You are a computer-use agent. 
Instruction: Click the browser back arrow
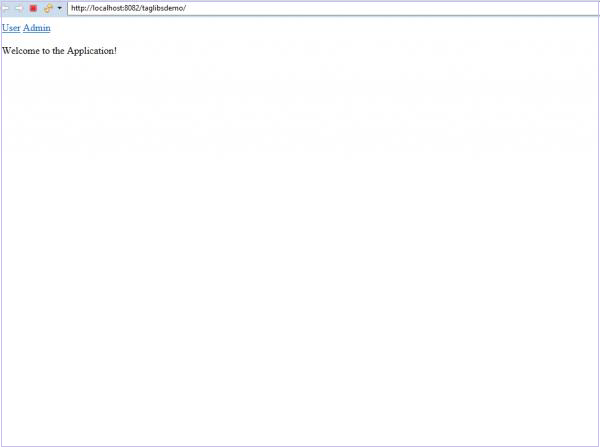pos(5,8)
